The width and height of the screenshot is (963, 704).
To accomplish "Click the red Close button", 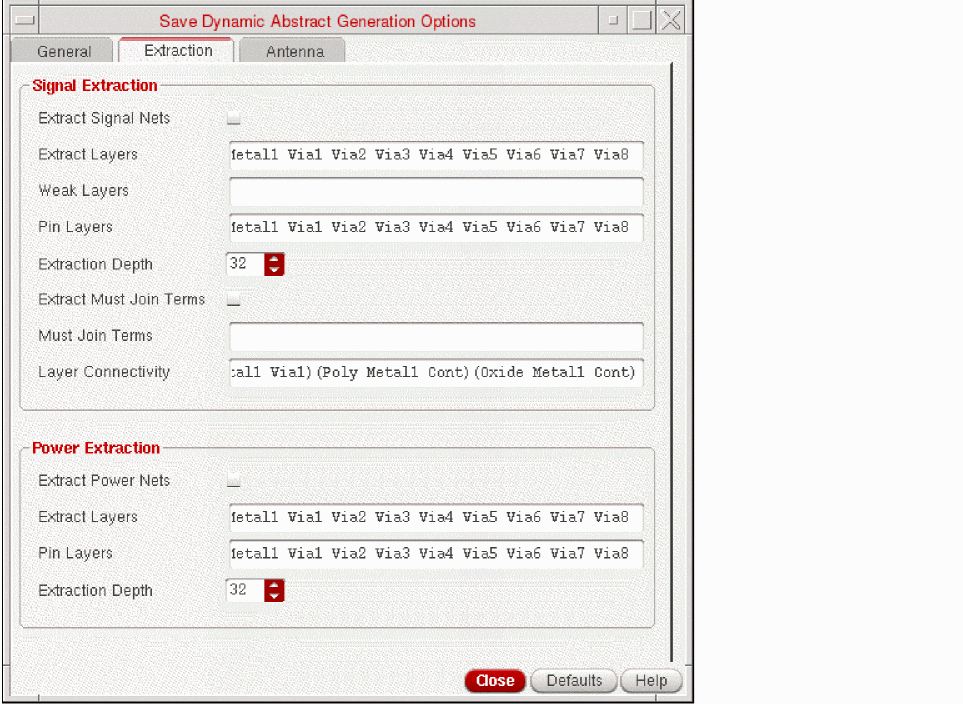I will (495, 681).
